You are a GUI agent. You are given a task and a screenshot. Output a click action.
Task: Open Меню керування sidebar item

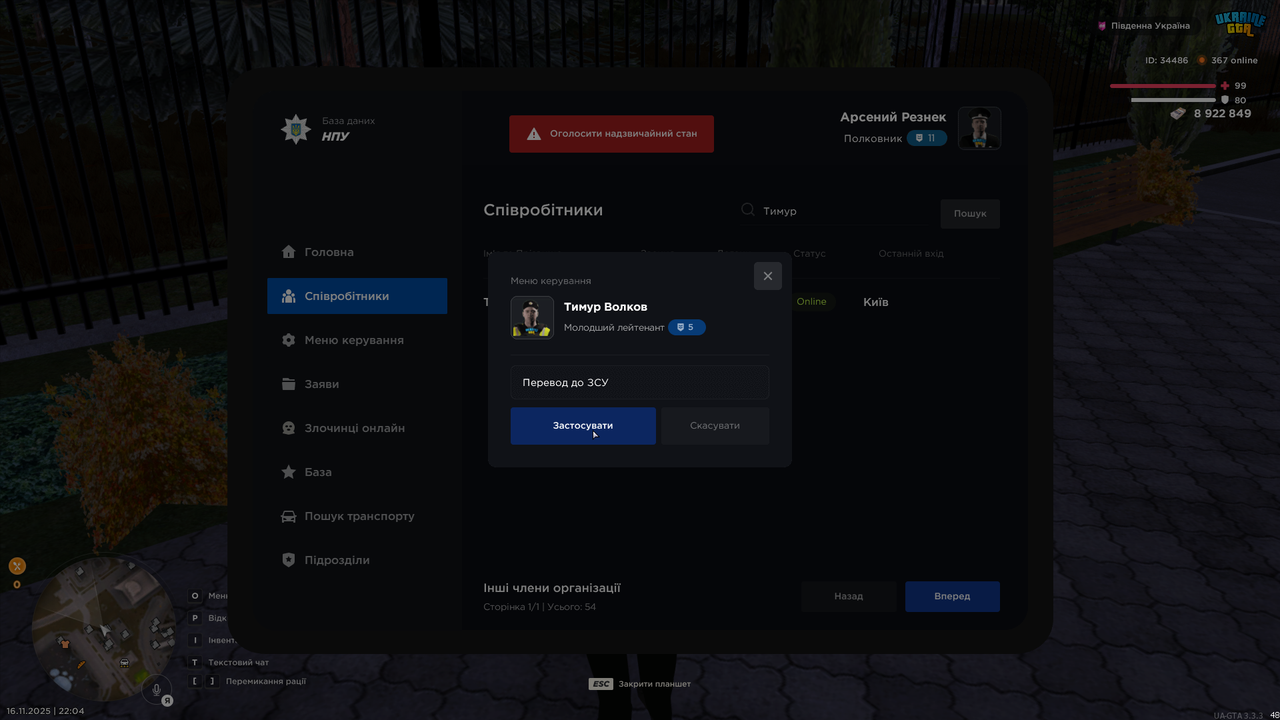[357, 340]
